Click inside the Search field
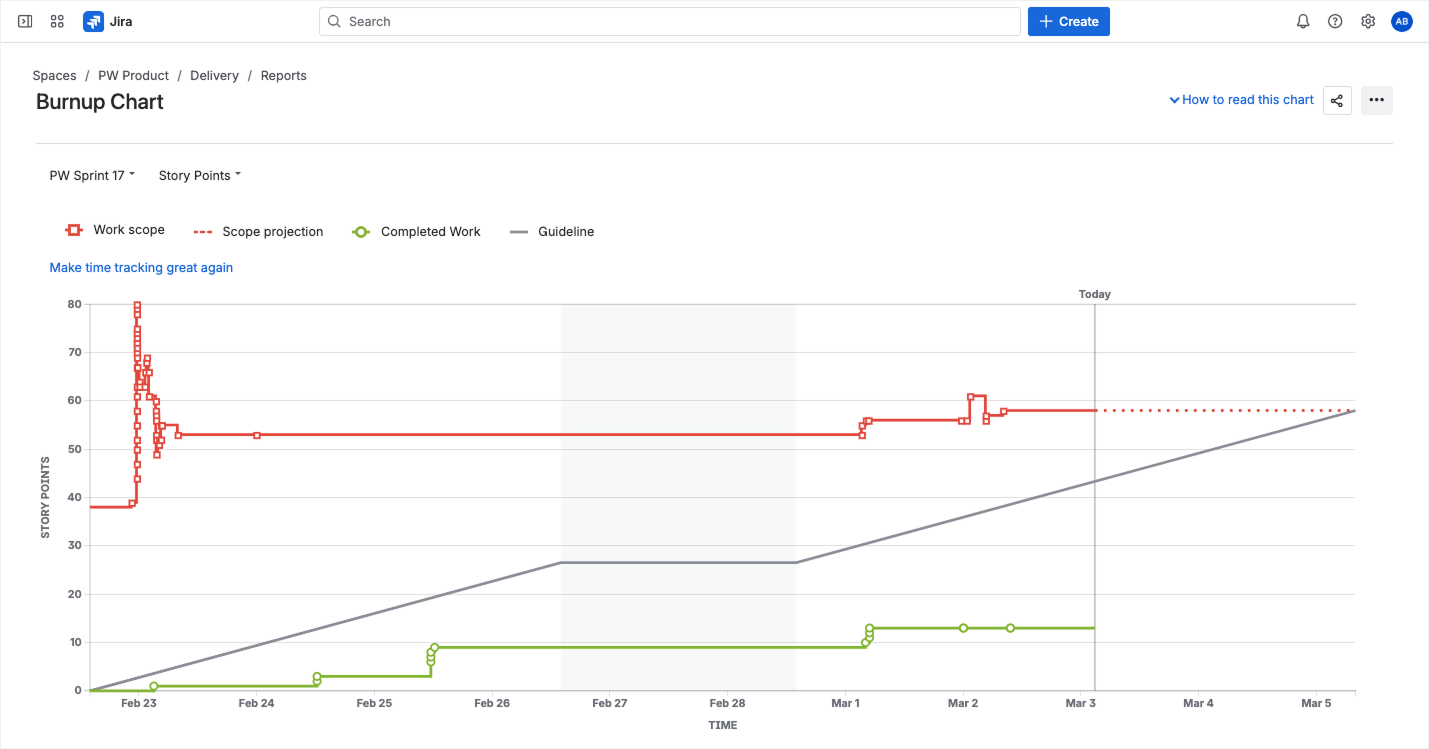The width and height of the screenshot is (1429, 749). 670,21
